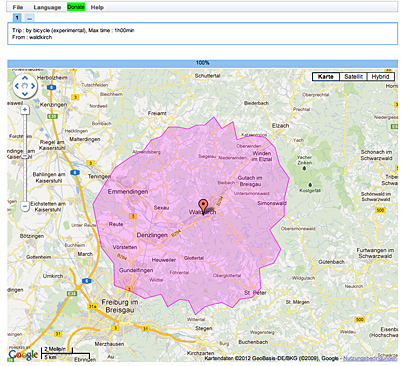Image resolution: width=404 pixels, height=366 pixels.
Task: Click the Google logo on map
Action: [23, 354]
